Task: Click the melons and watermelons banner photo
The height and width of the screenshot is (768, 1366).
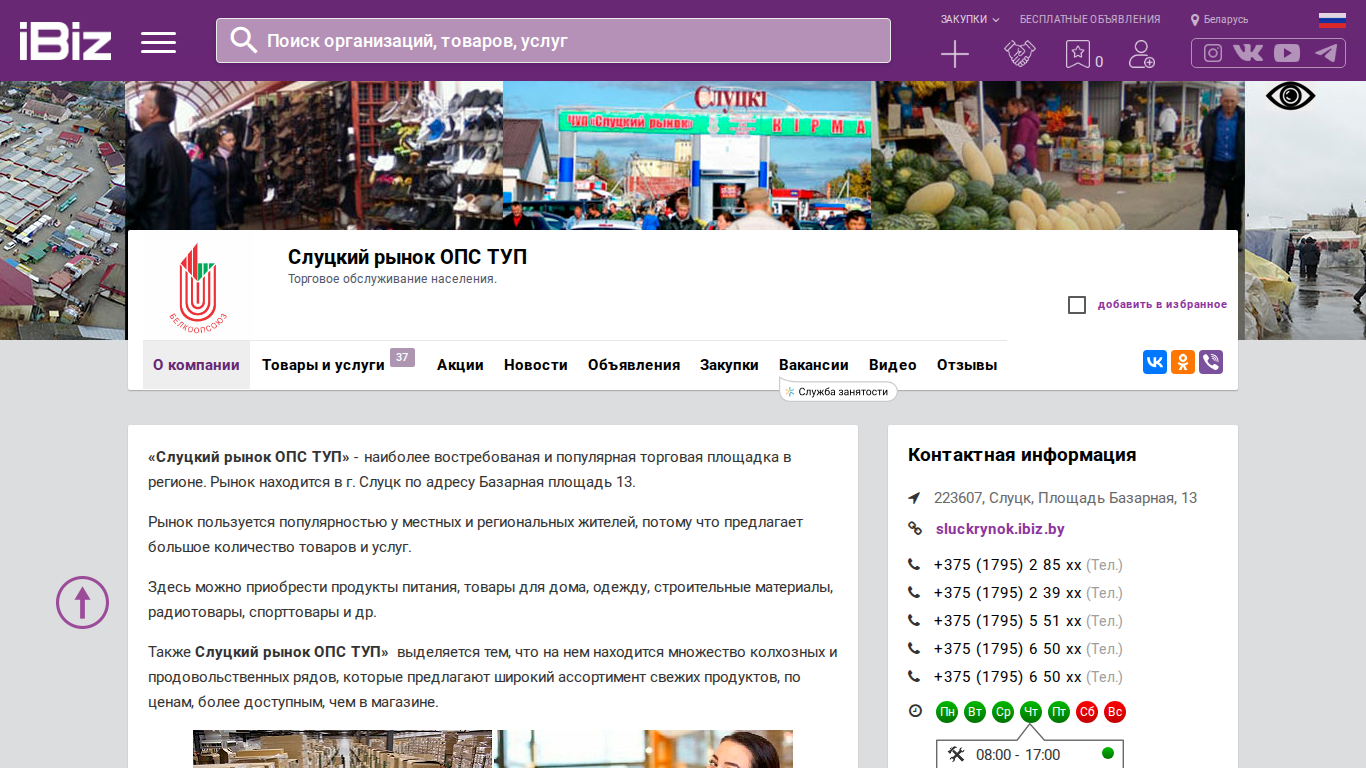Action: pos(1058,155)
